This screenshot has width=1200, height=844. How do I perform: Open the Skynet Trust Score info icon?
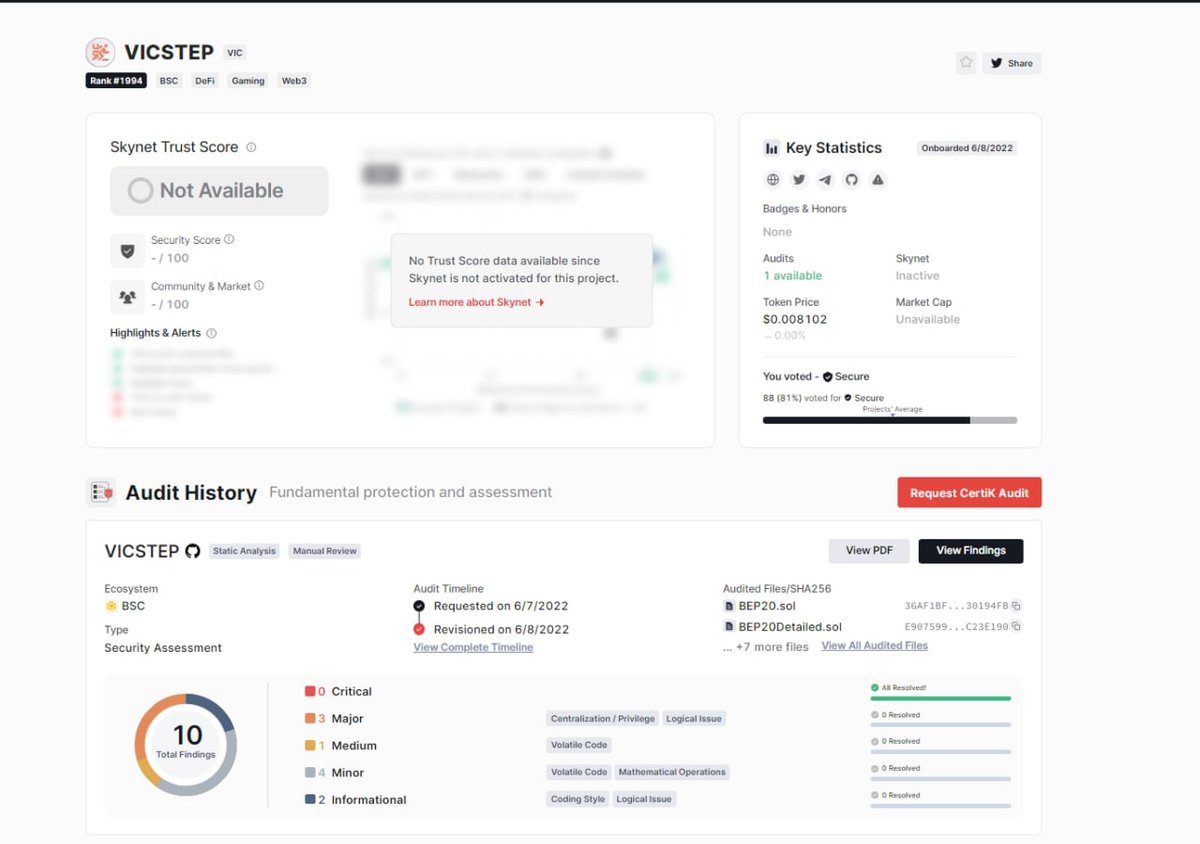251,147
